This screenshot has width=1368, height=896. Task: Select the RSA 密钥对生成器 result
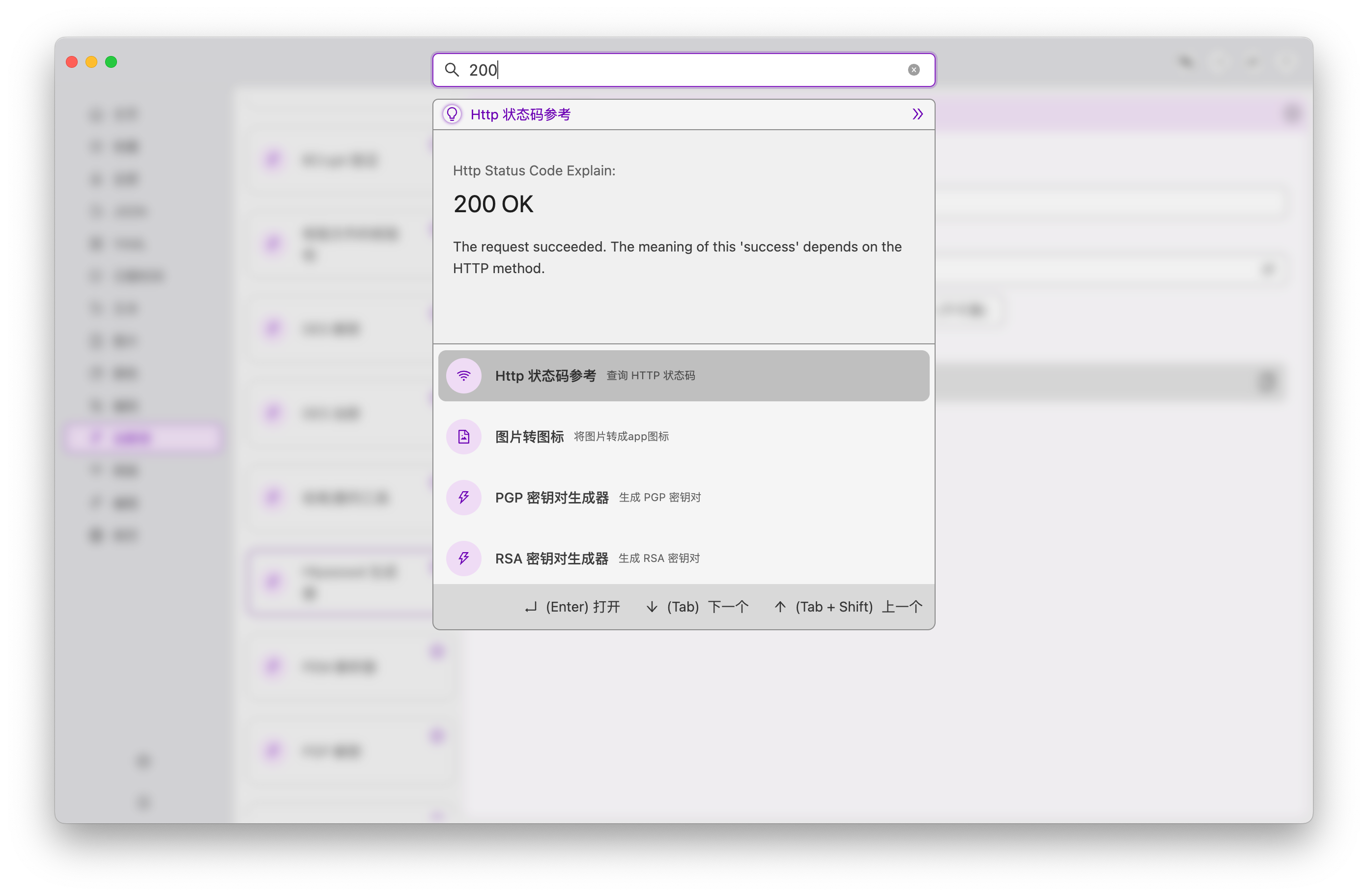684,558
